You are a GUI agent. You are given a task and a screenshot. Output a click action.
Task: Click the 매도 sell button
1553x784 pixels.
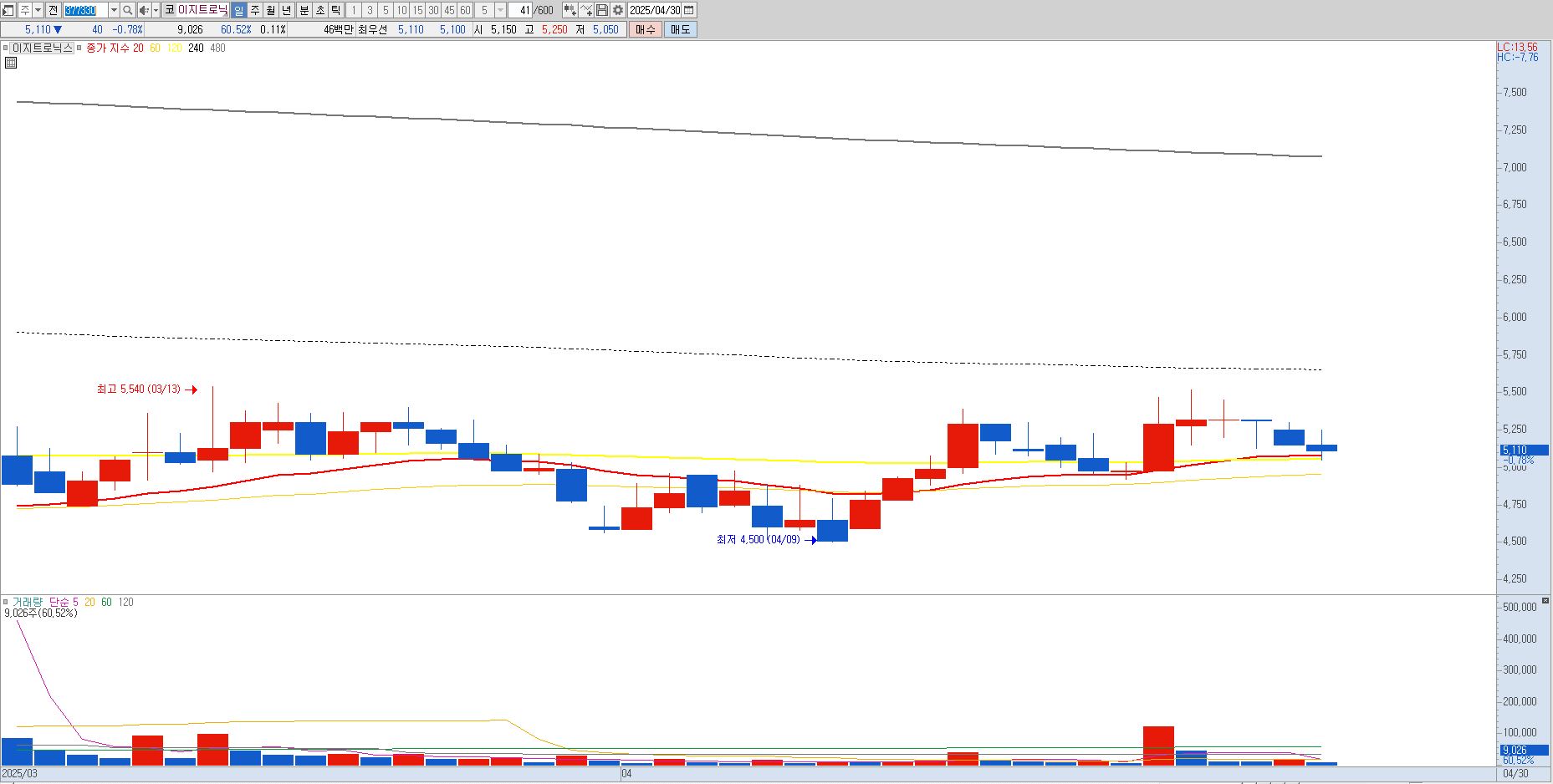click(x=680, y=29)
